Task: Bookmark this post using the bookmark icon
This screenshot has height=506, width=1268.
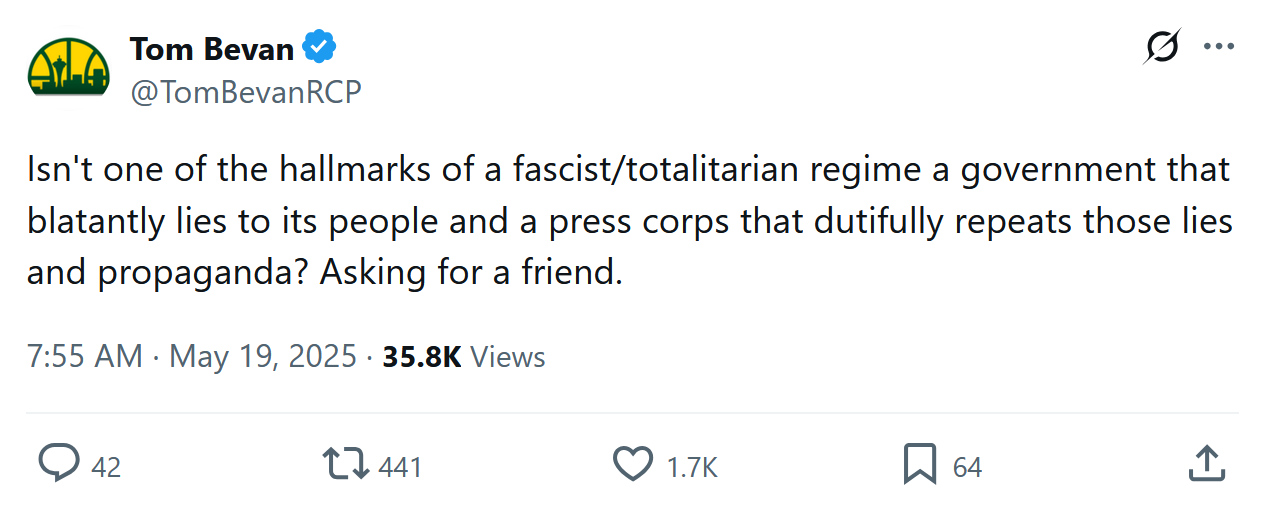Action: pos(919,465)
